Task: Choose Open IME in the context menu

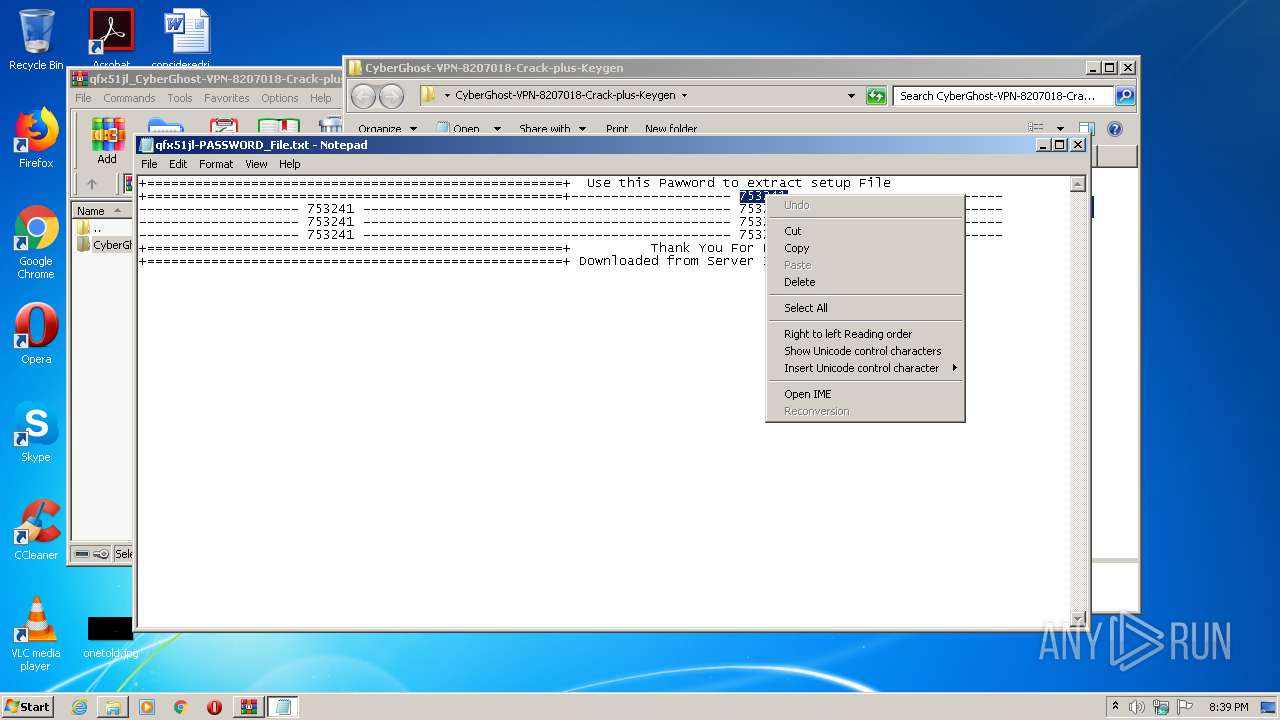Action: 807,394
